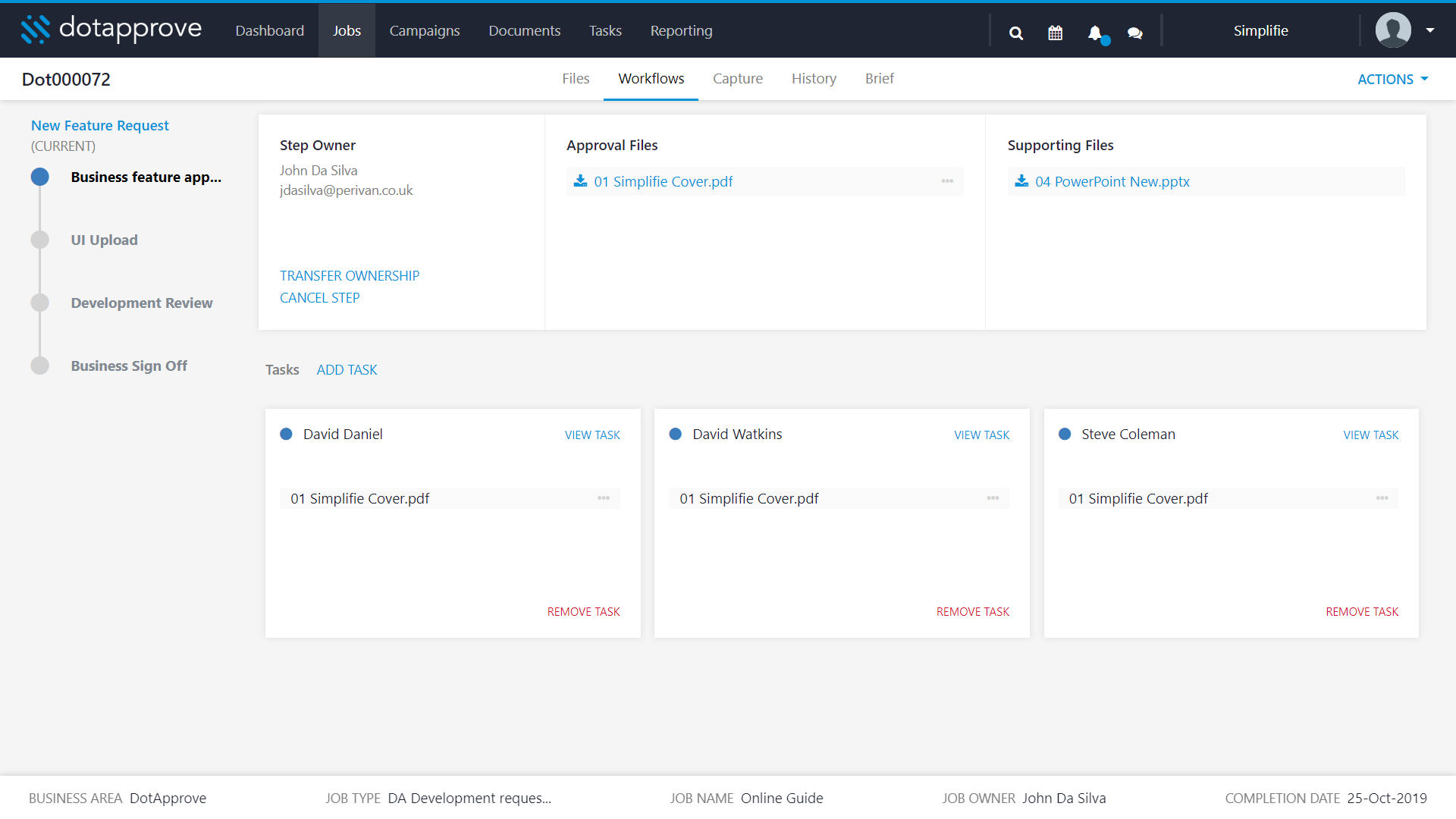Click the grey marker for Business Sign Off

(39, 366)
